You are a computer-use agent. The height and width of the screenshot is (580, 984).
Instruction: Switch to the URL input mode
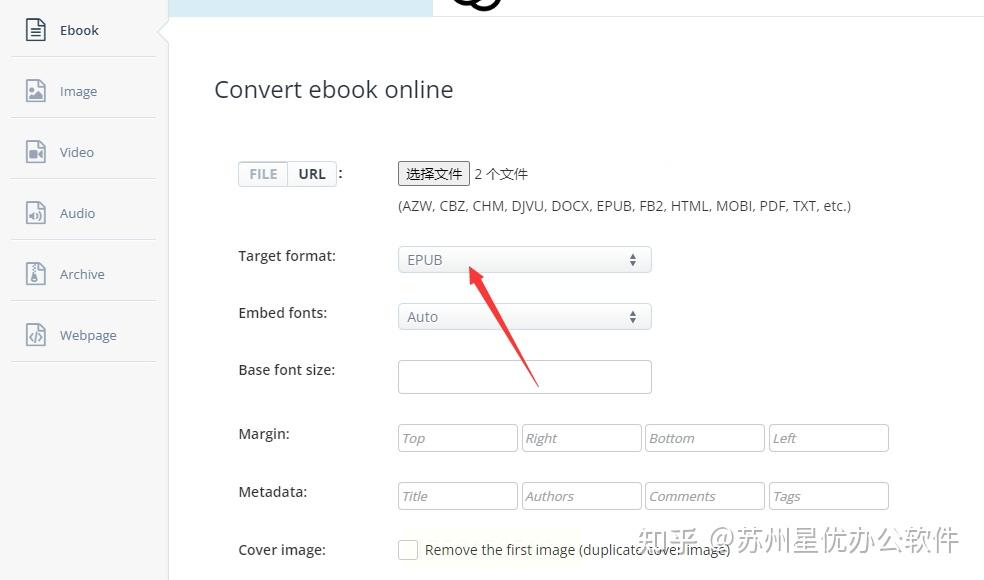[x=312, y=174]
